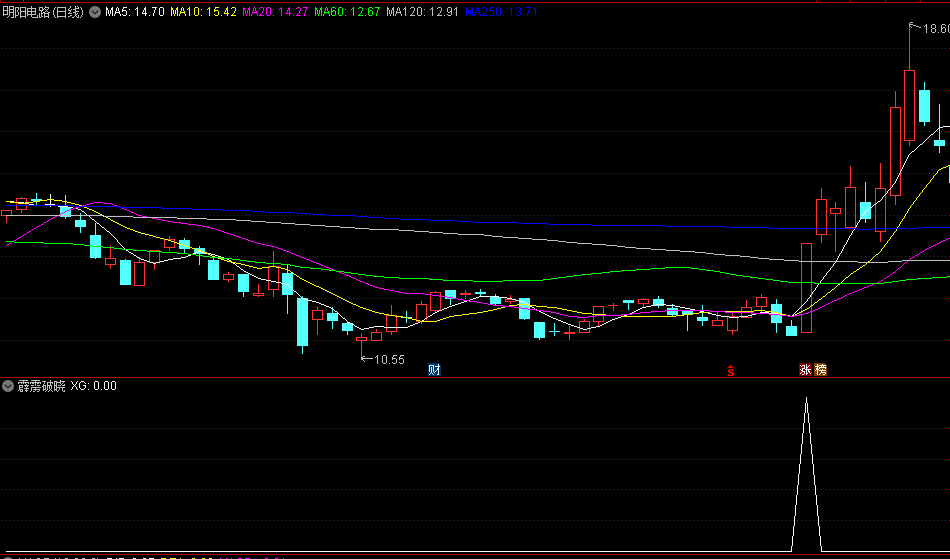Select the tall red candle above 涨 marker

click(806, 288)
